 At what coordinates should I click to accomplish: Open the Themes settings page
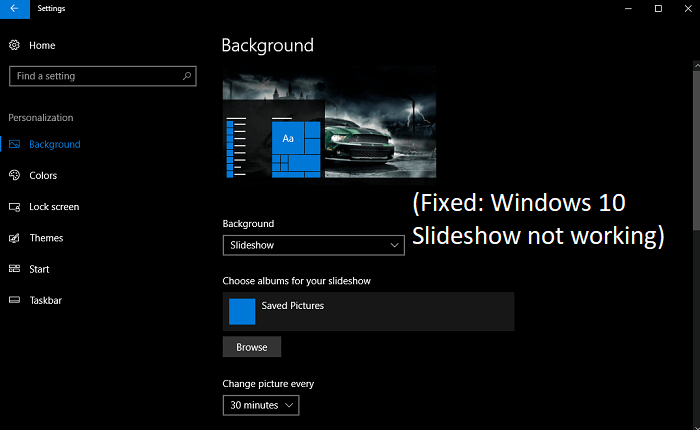click(x=46, y=238)
